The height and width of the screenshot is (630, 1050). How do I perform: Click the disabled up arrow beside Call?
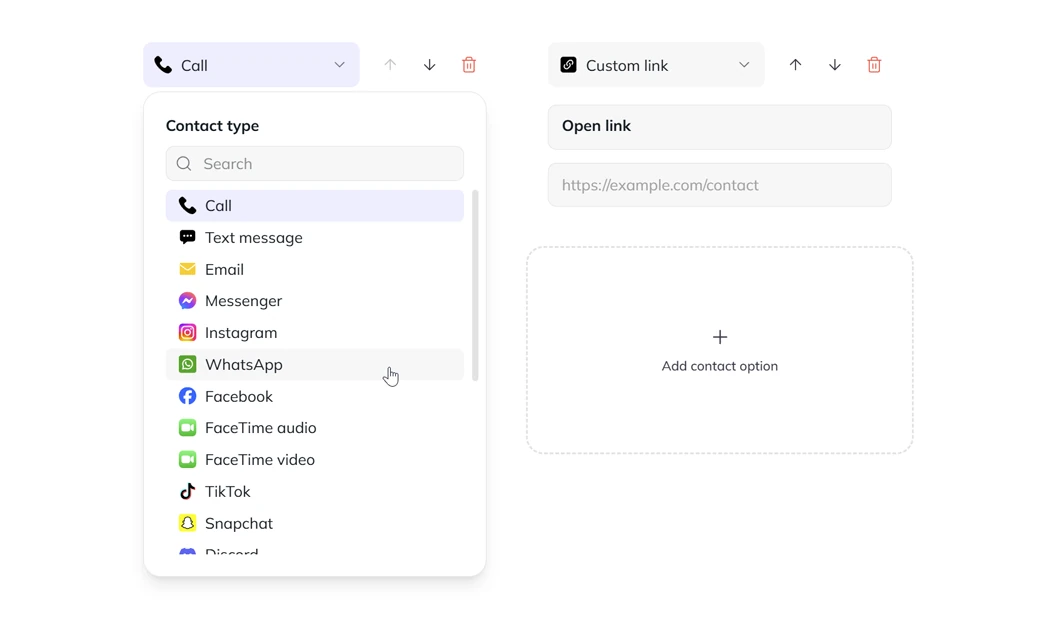[x=390, y=65]
